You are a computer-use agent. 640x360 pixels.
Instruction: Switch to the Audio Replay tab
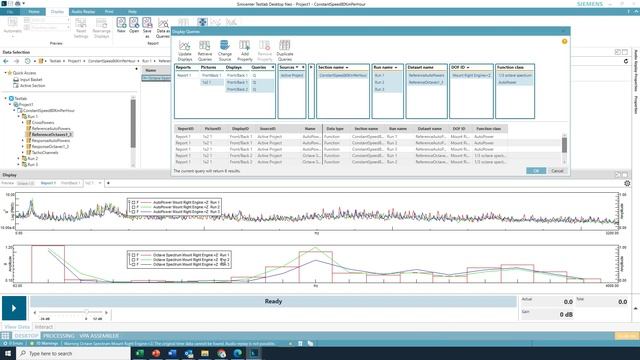click(x=83, y=12)
